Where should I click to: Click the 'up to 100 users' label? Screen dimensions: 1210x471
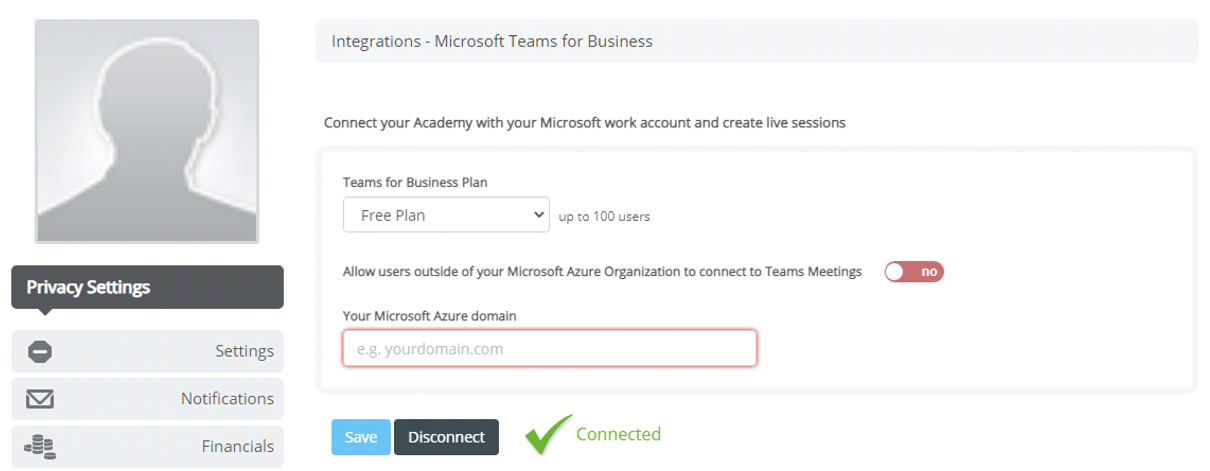point(604,216)
